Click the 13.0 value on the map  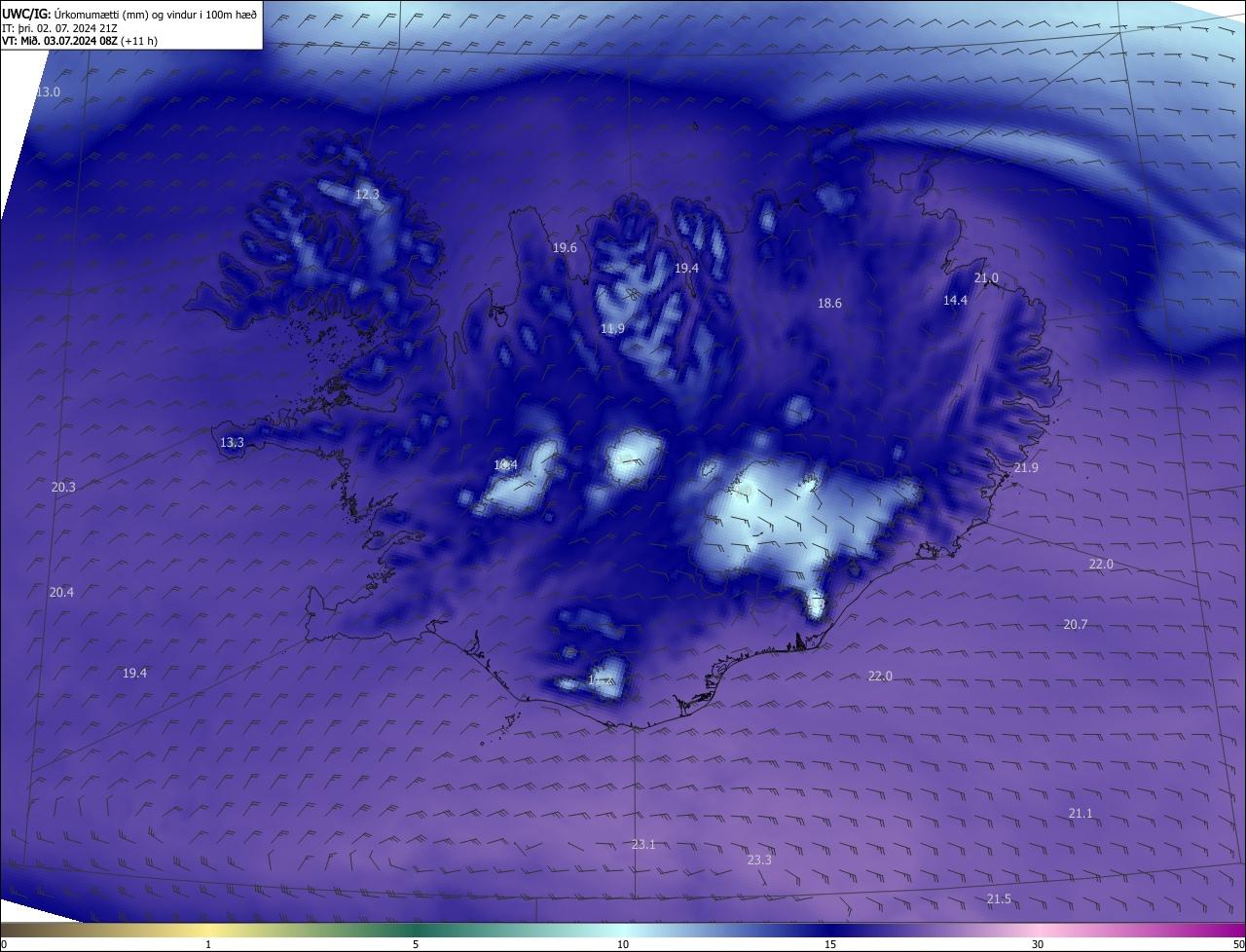48,92
